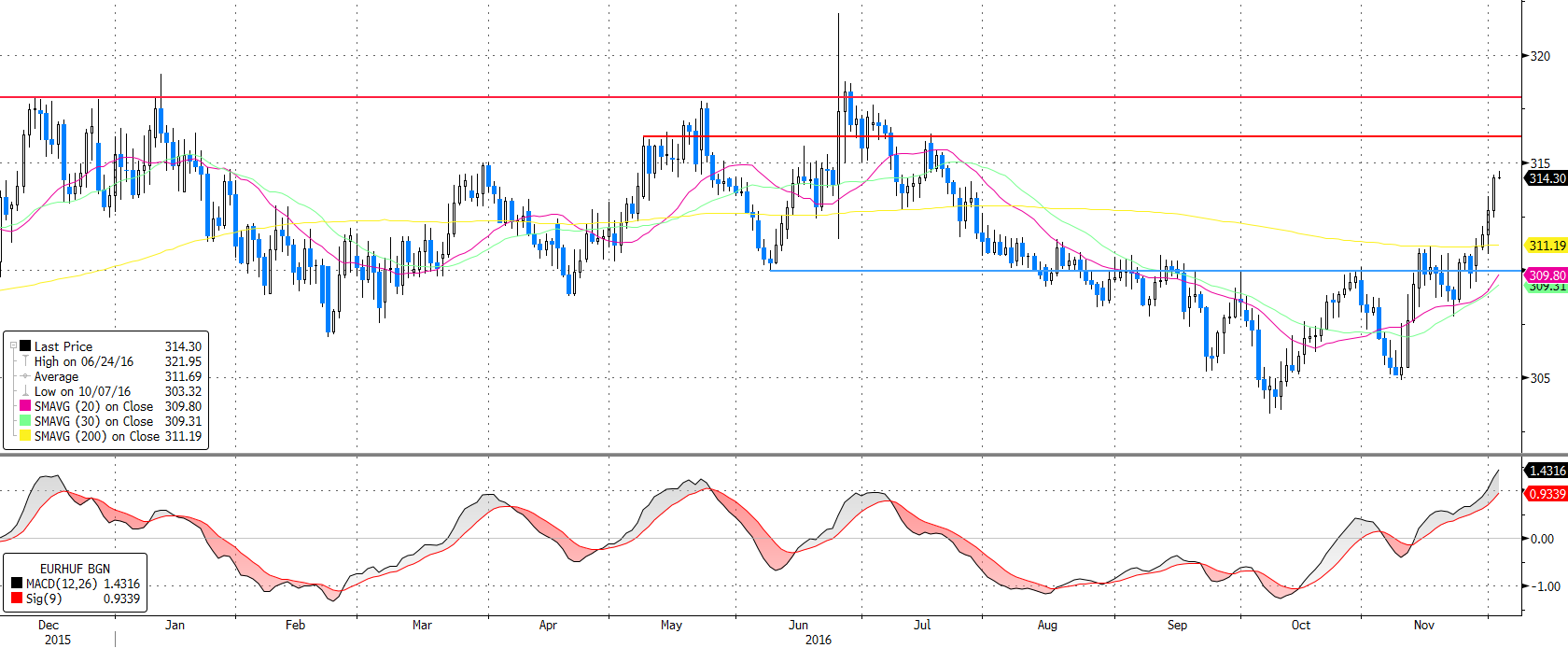Select 'Low on 10/07/16' legend row
The height and width of the screenshot is (648, 1568).
click(x=83, y=391)
